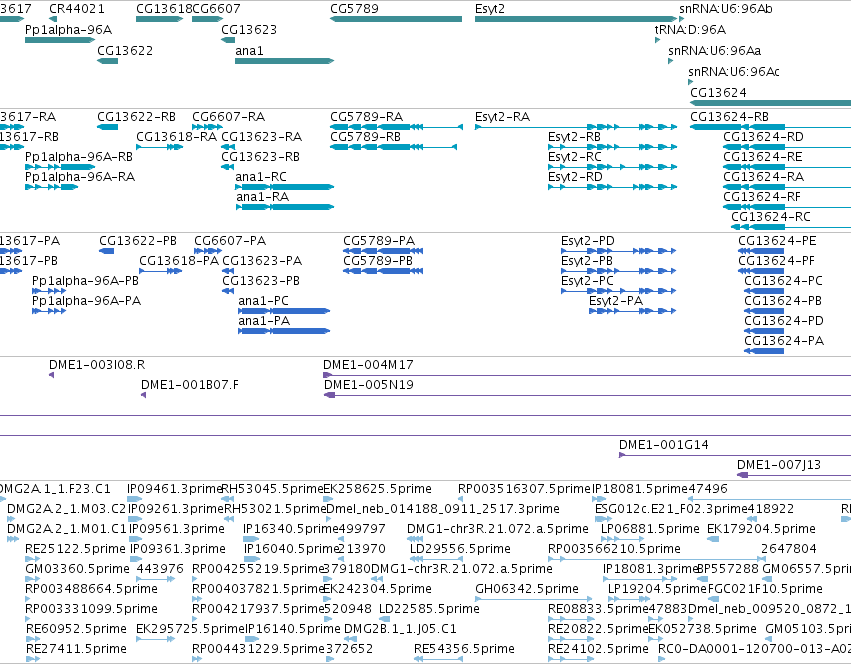Select BAC end DME1-001B07.F
The width and height of the screenshot is (851, 664).
pyautogui.click(x=189, y=385)
